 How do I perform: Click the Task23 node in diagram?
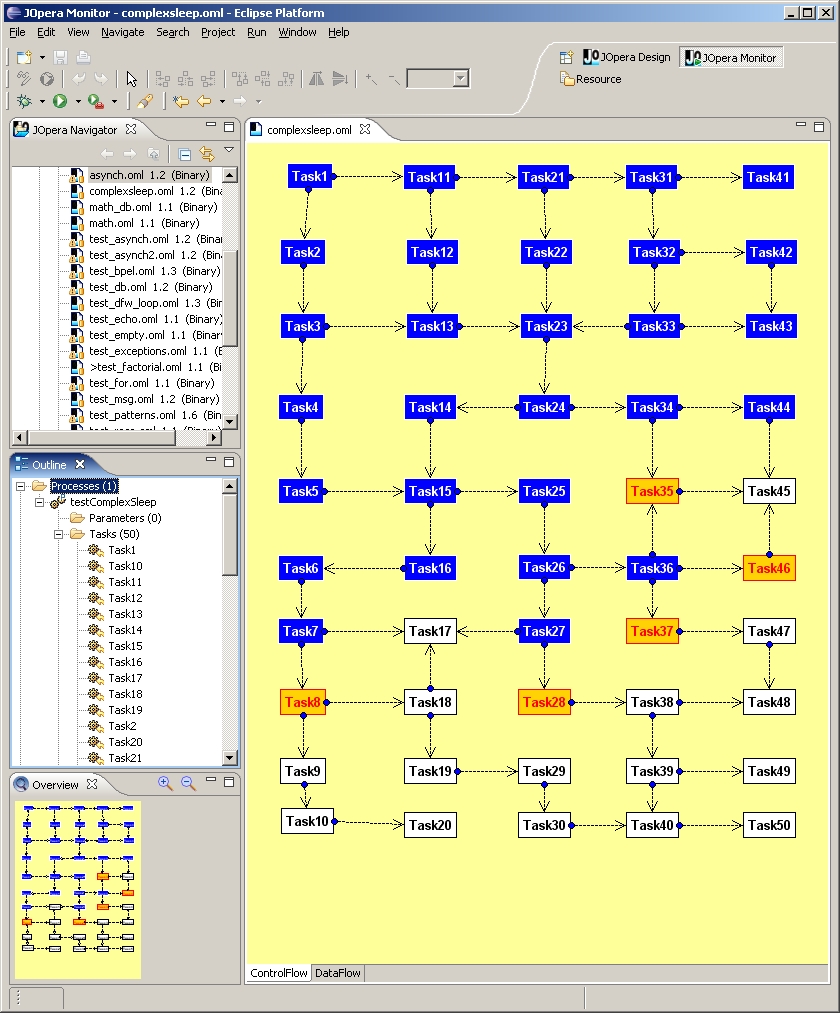546,326
